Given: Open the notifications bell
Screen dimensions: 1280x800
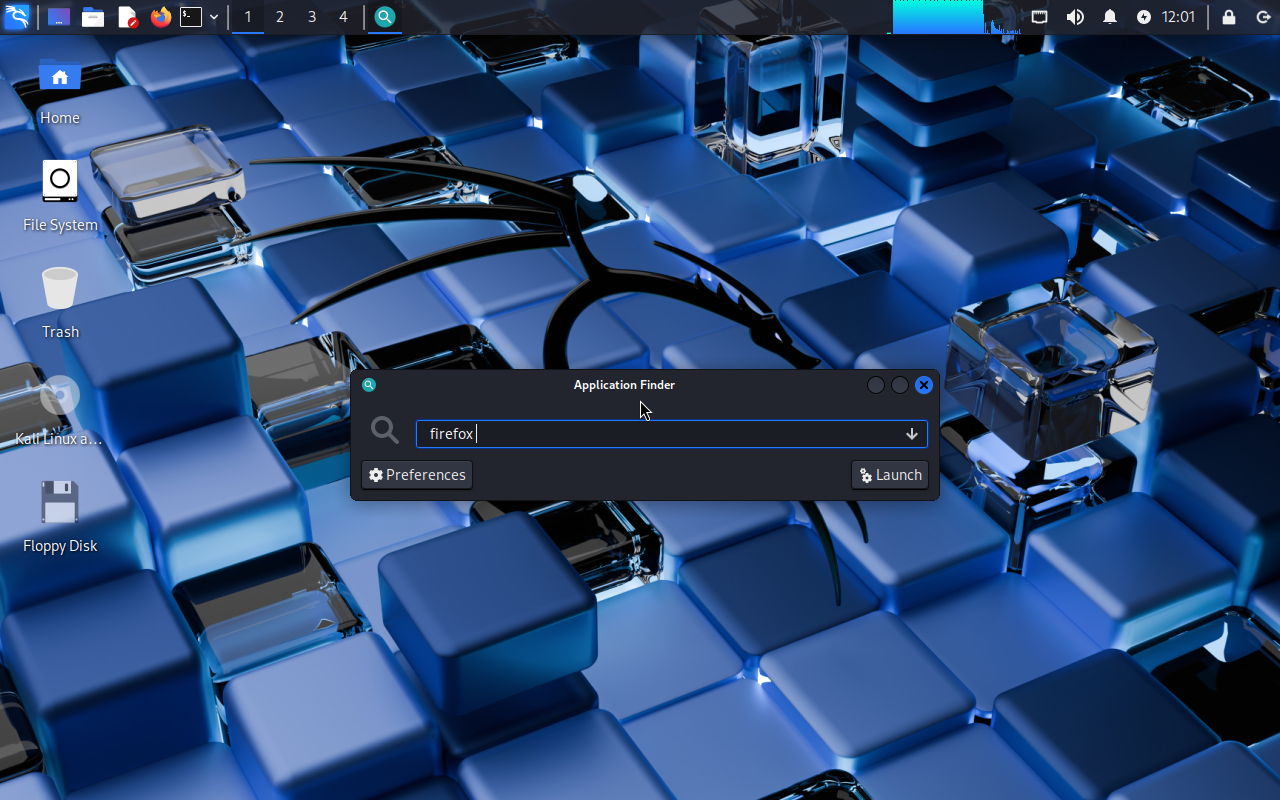Looking at the screenshot, I should (x=1109, y=17).
